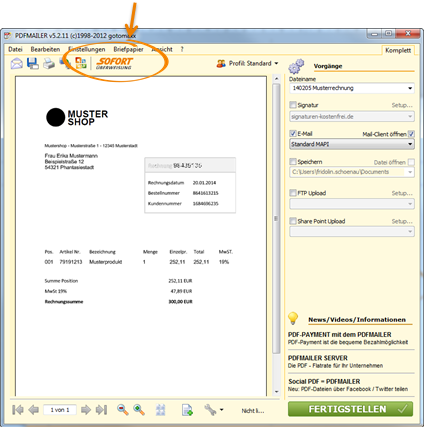
Task: Toggle the Mail-Client öffnen checkbox
Action: [411, 134]
